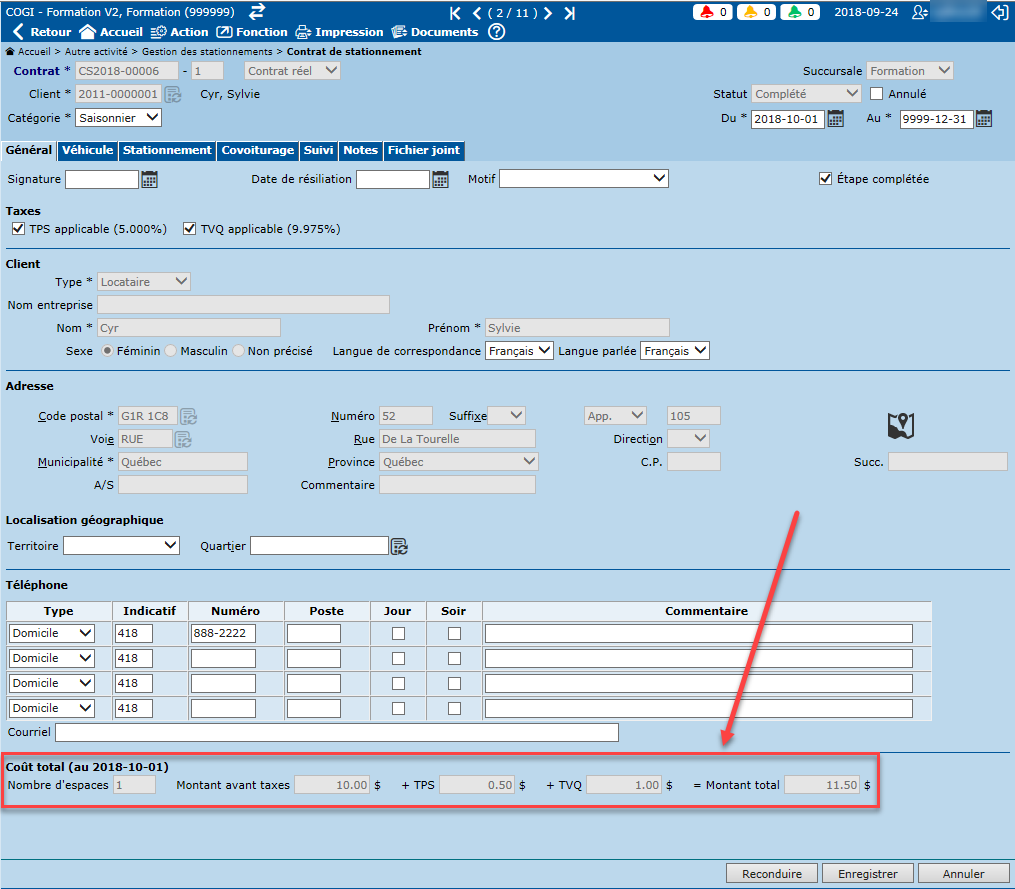Open calendar for Date de résiliation
1015x889 pixels.
441,180
